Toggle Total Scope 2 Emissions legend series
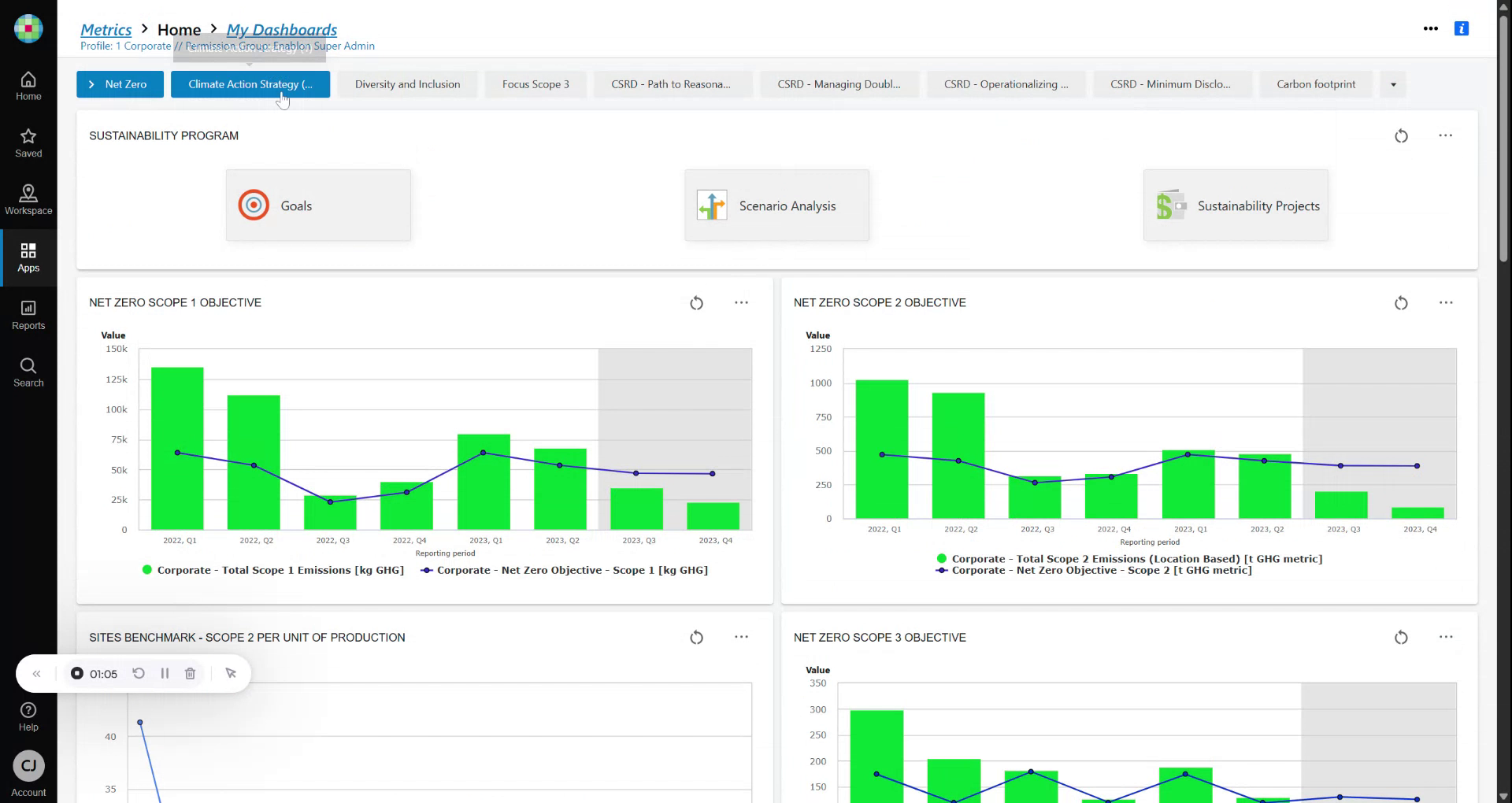 [x=1129, y=559]
